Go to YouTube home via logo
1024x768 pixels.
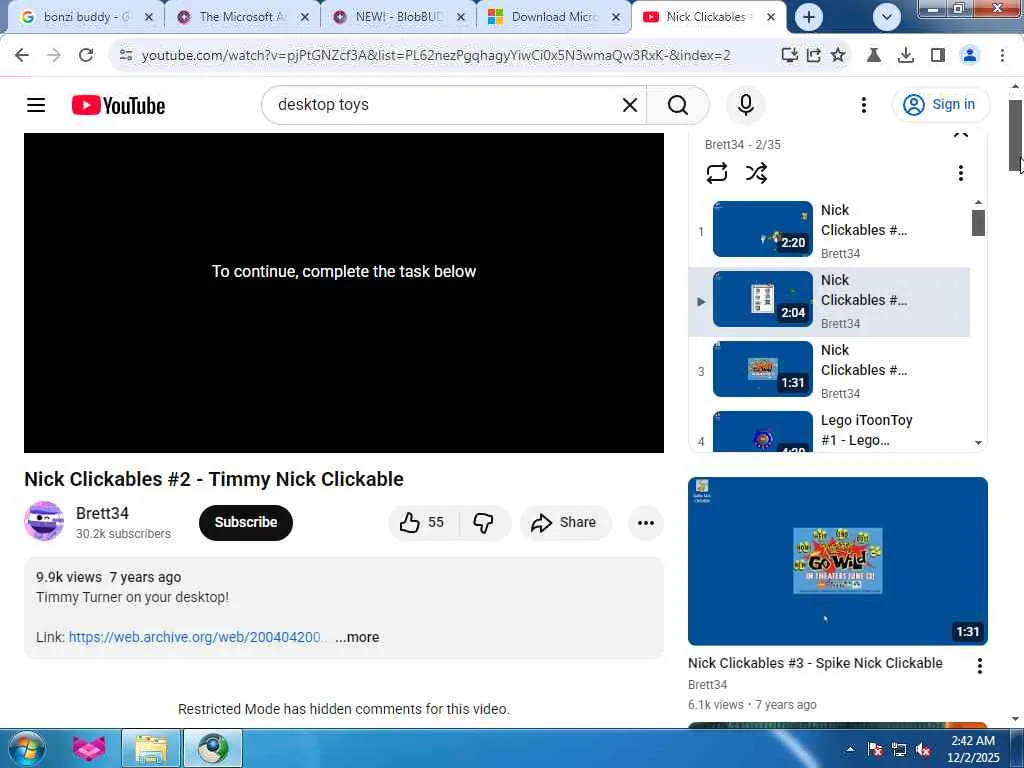click(x=118, y=105)
